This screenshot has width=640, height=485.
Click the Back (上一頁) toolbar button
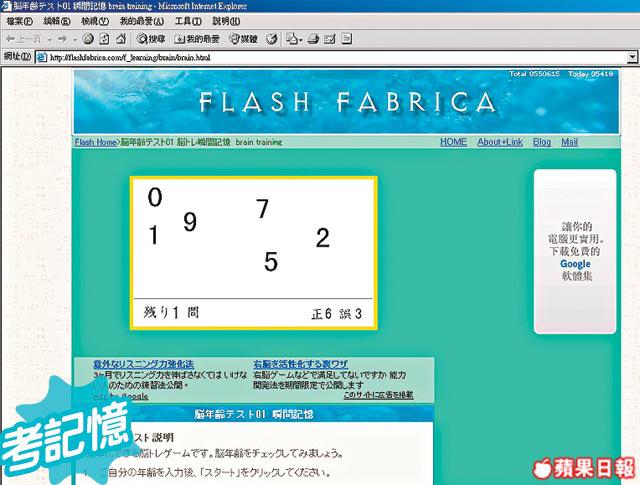23,39
